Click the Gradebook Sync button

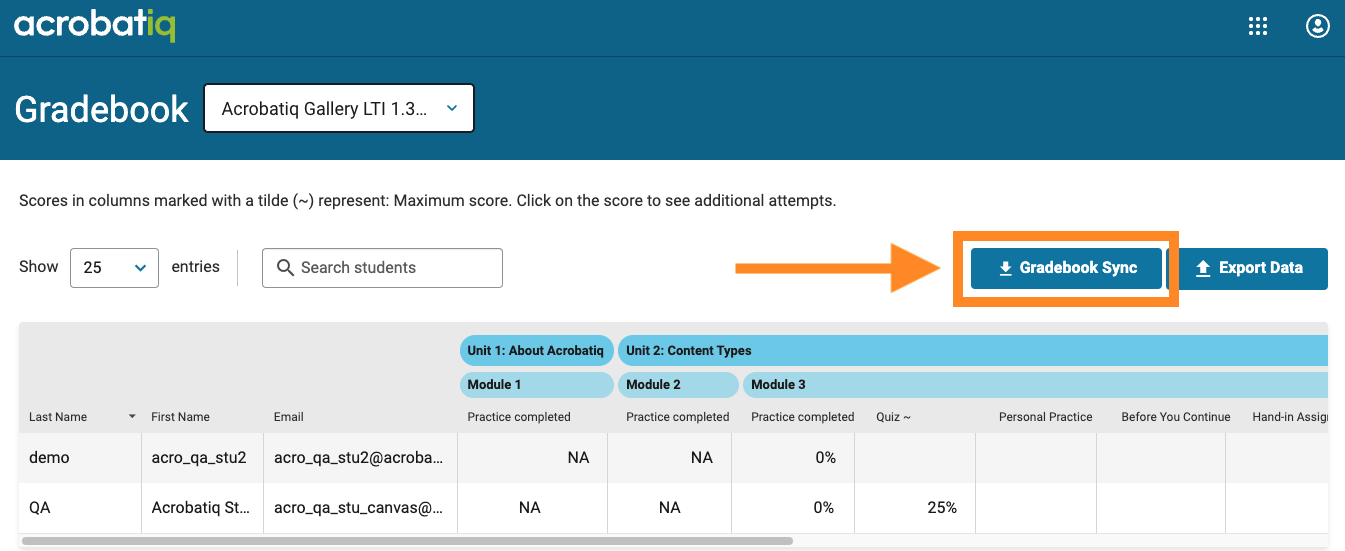[1066, 268]
